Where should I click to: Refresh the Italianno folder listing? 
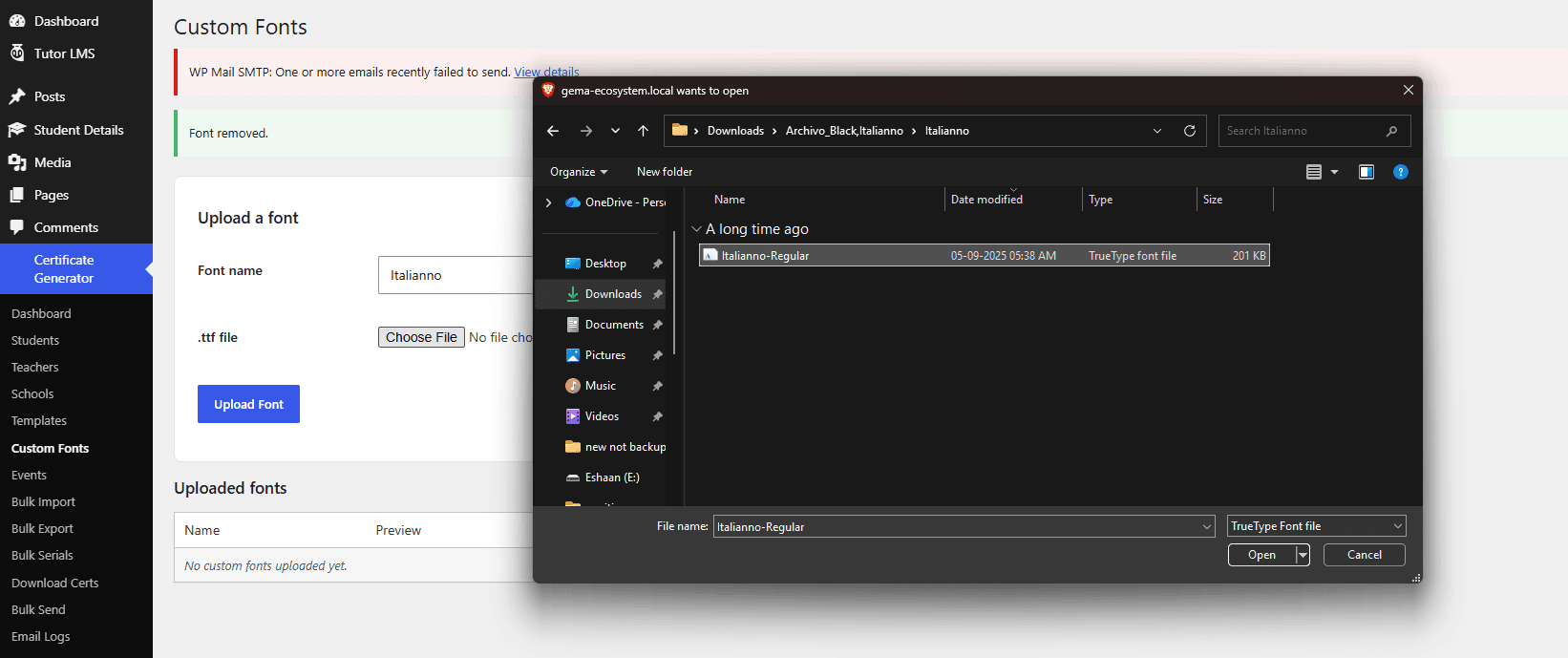pyautogui.click(x=1190, y=131)
